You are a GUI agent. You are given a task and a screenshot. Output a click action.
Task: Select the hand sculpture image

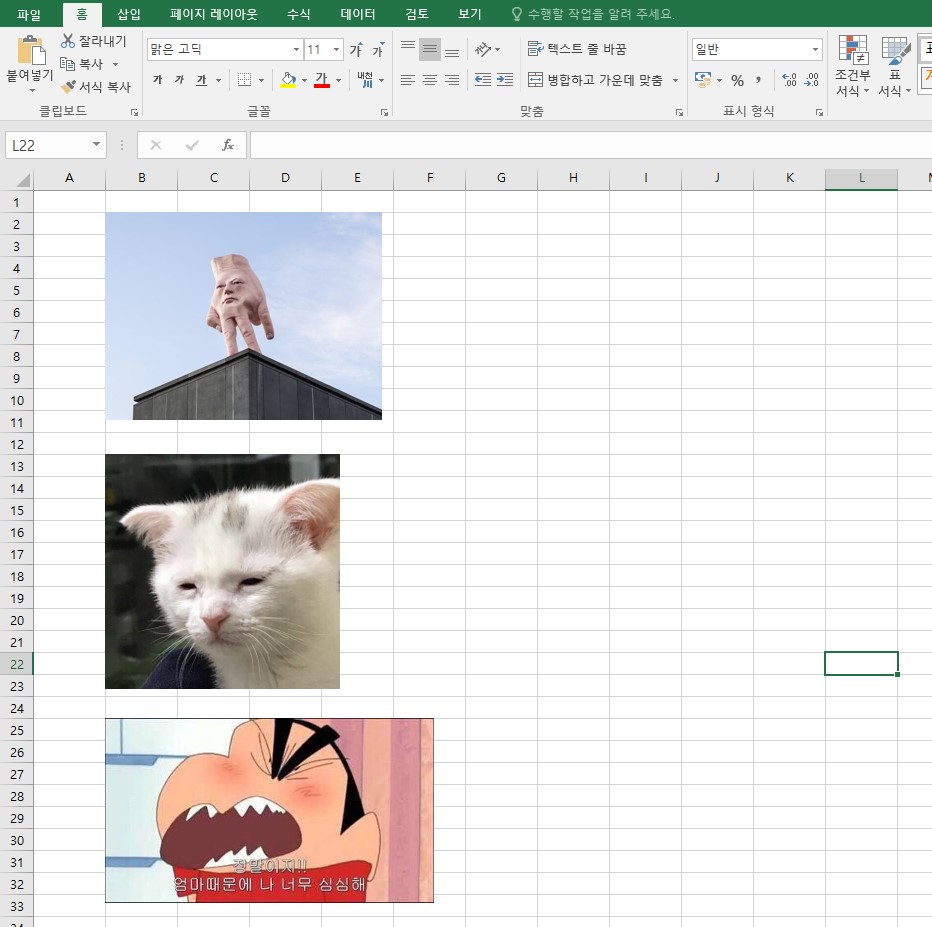tap(244, 316)
